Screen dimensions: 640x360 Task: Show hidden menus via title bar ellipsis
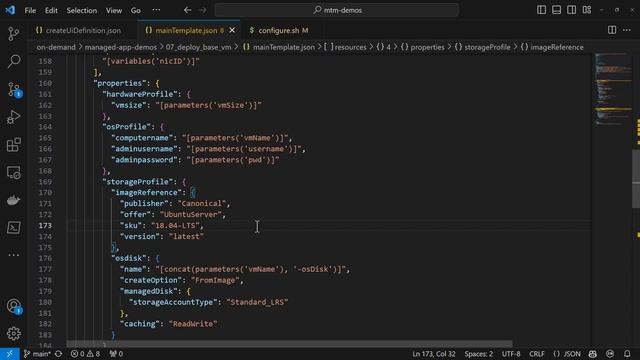156,10
